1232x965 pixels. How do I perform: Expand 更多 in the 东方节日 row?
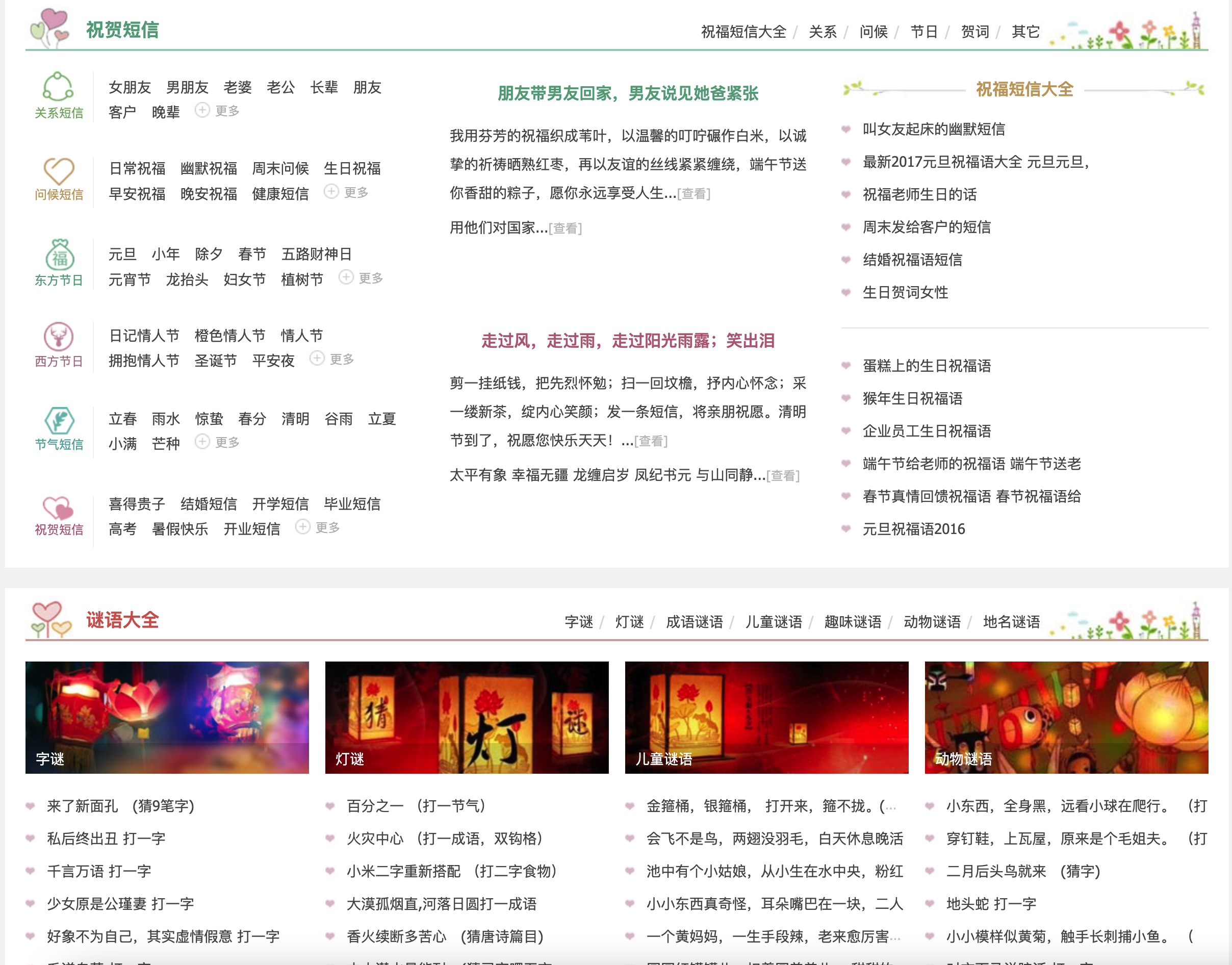tap(361, 277)
